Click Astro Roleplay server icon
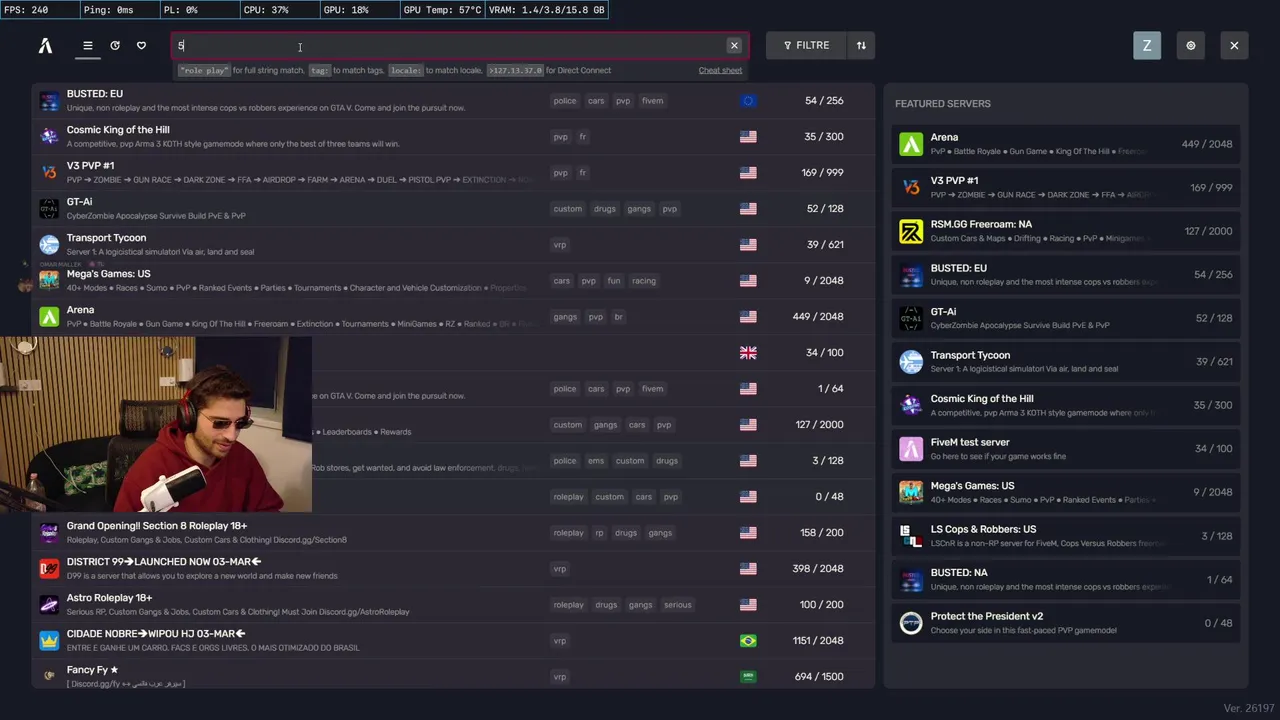The height and width of the screenshot is (720, 1280). point(49,604)
